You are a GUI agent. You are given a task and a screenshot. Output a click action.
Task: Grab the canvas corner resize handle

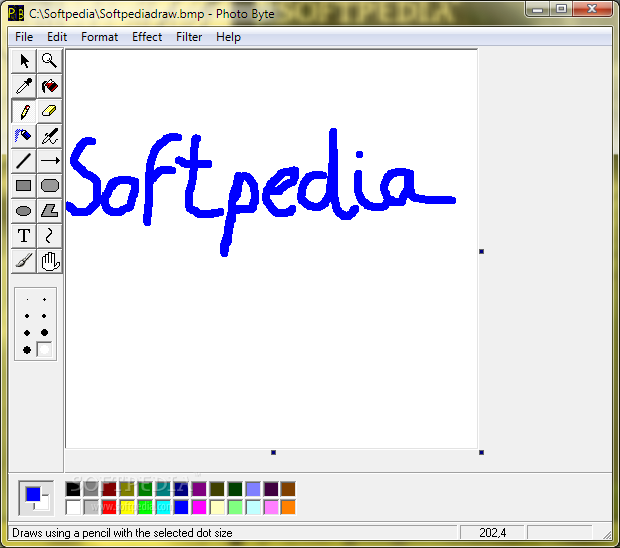(x=481, y=452)
